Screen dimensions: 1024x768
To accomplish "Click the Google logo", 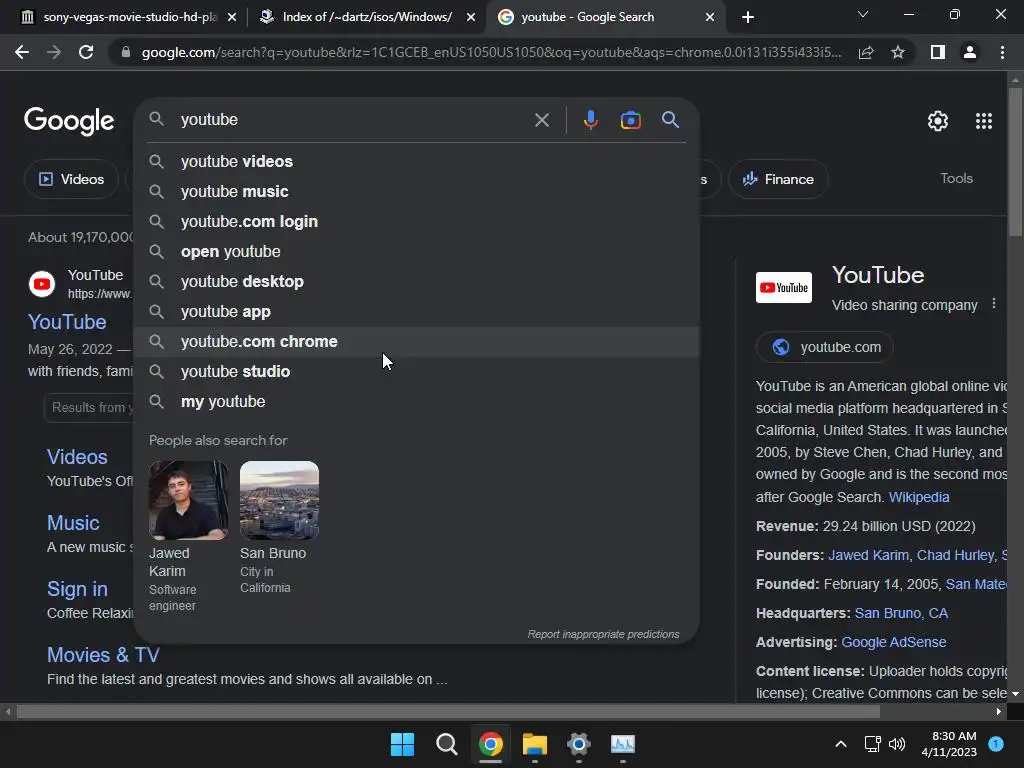I will pos(69,121).
